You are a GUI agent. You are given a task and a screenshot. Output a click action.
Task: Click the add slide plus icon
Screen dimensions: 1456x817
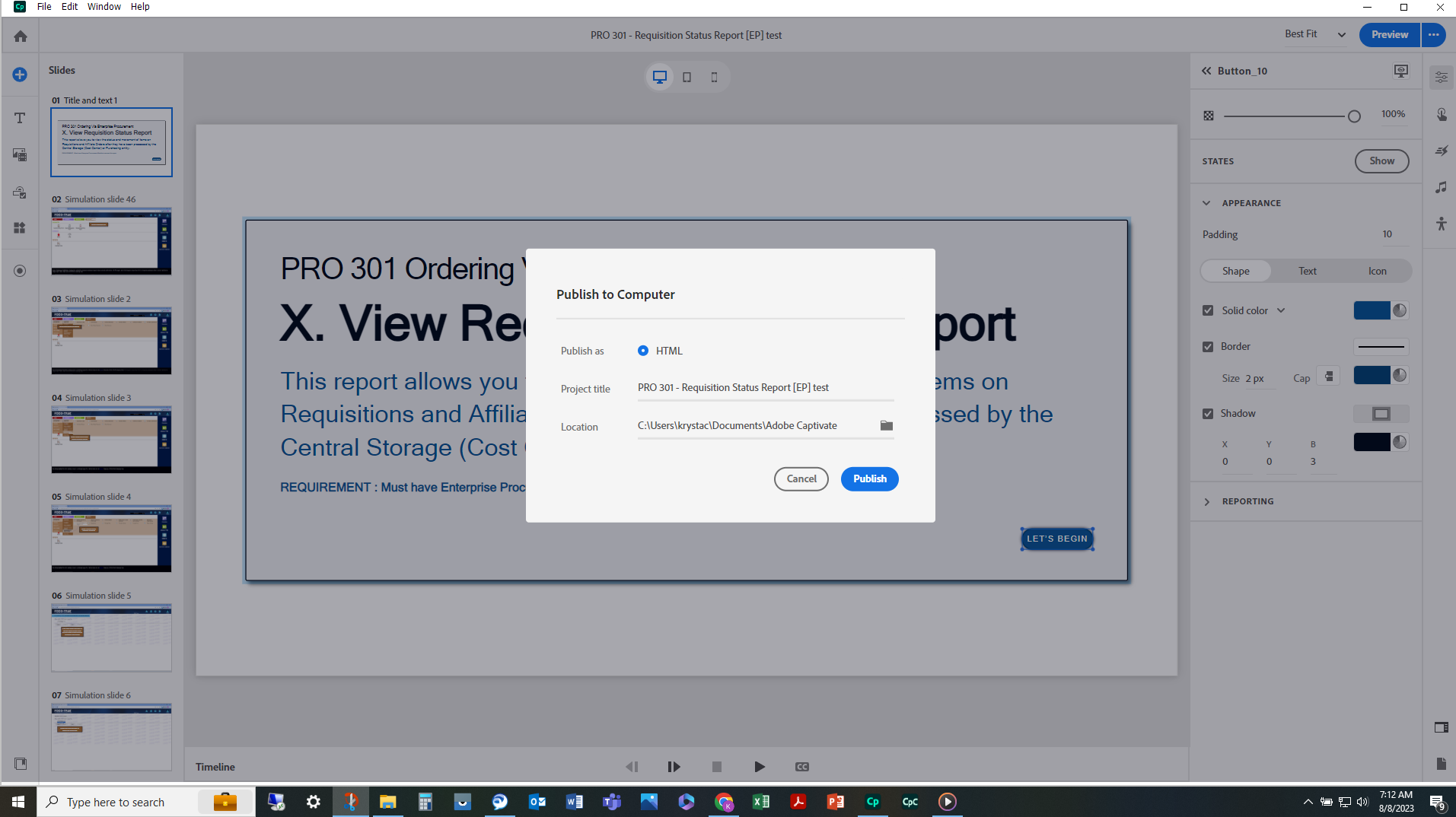pyautogui.click(x=20, y=75)
